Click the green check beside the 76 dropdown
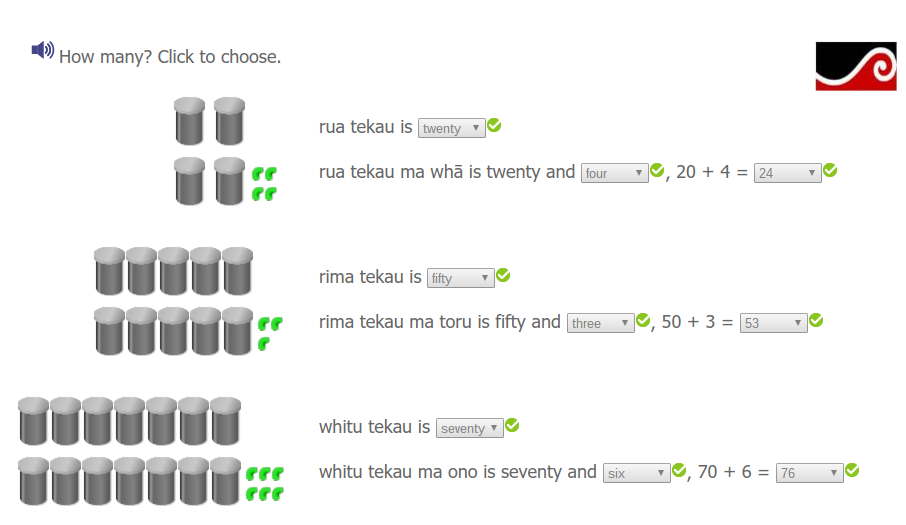Image resolution: width=906 pixels, height=525 pixels. click(x=852, y=471)
